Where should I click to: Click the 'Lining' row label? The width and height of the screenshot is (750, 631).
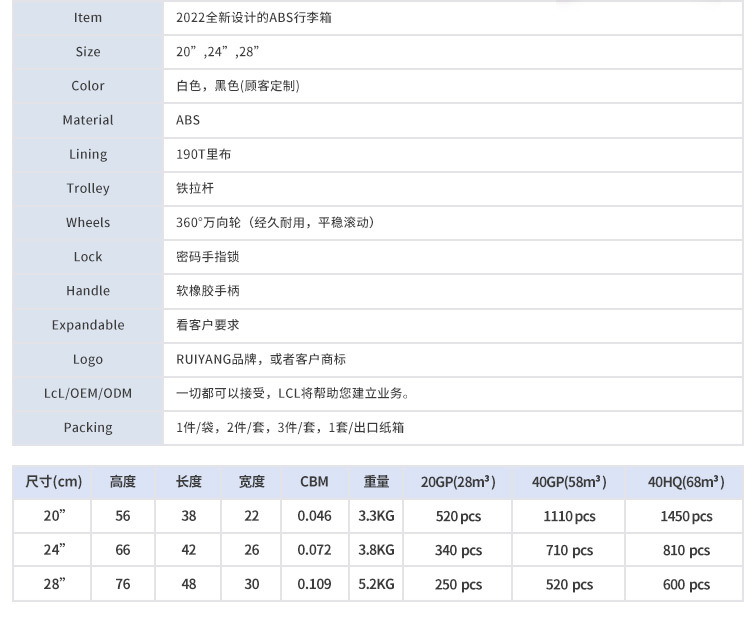click(88, 155)
